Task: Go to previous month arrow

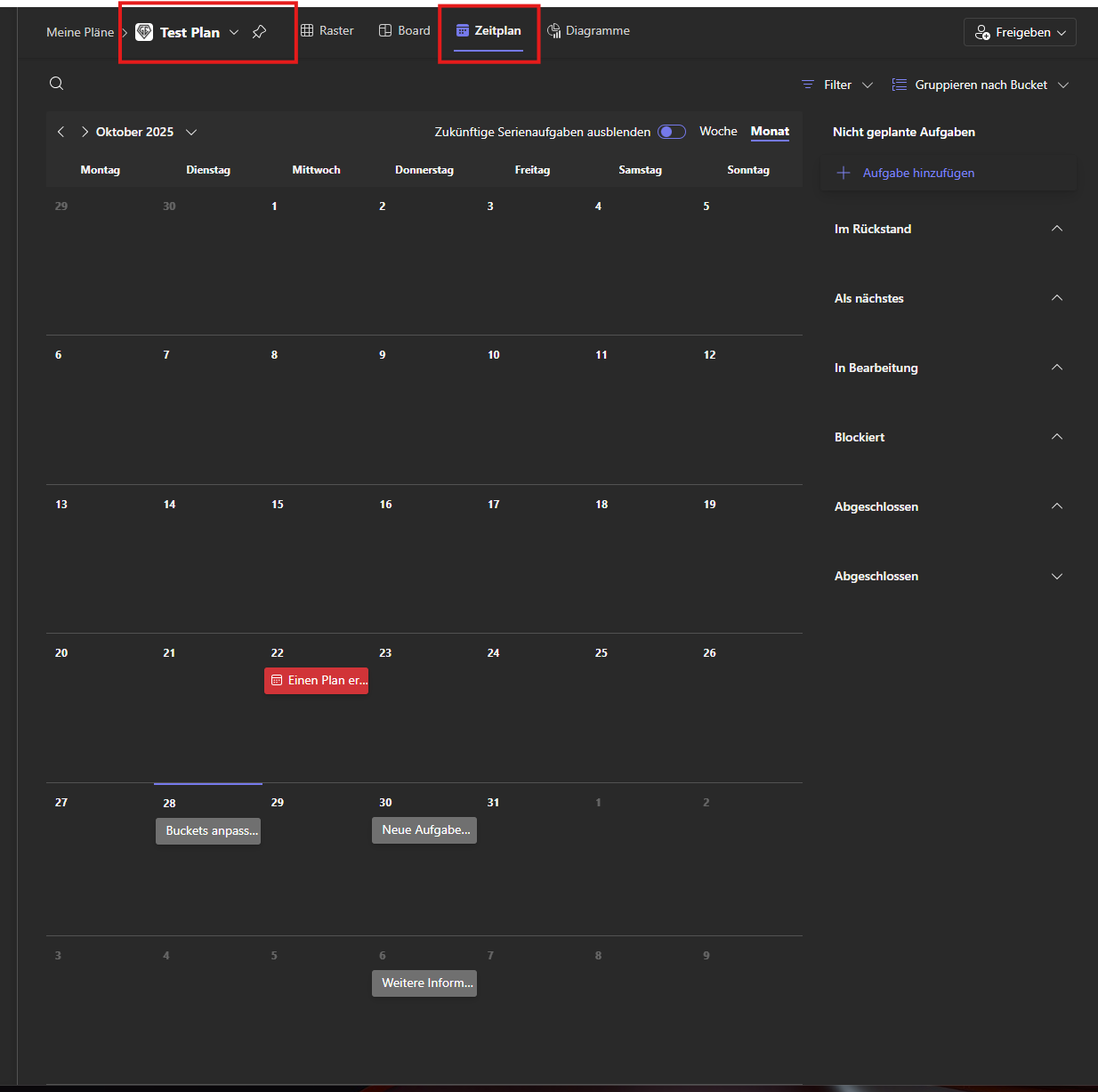Action: 61,132
